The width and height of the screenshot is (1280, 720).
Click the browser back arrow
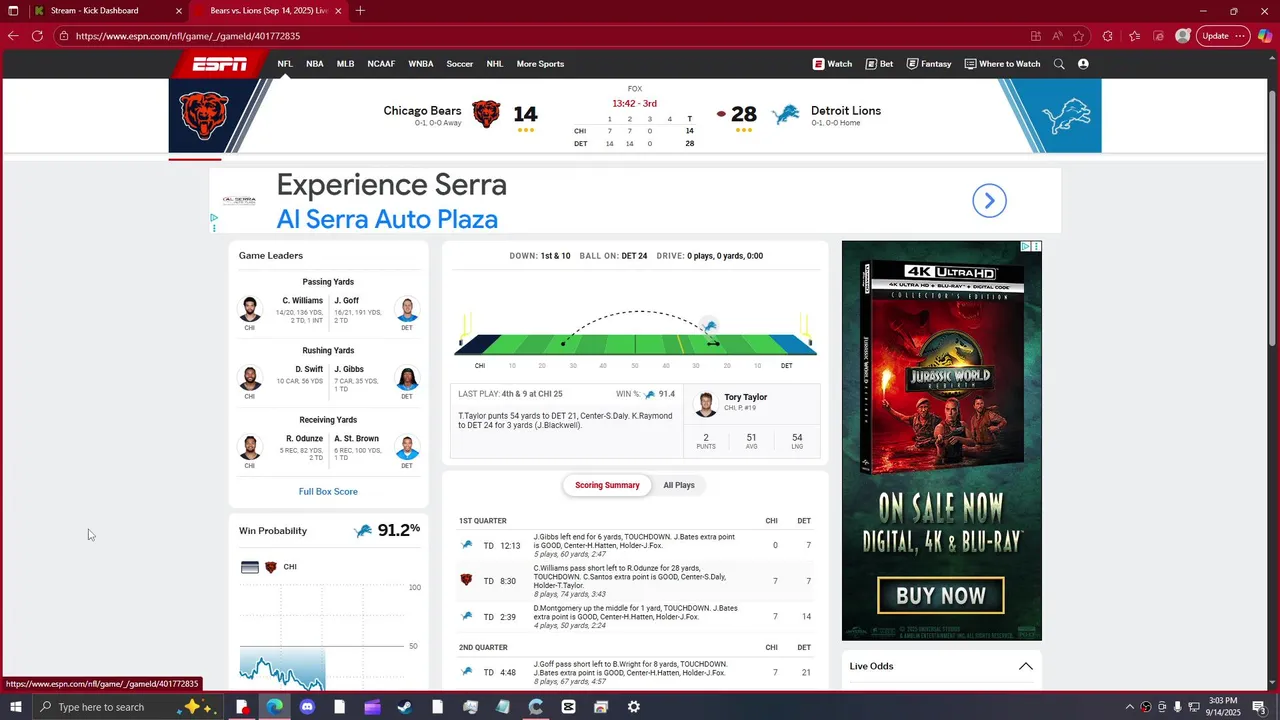pos(13,36)
